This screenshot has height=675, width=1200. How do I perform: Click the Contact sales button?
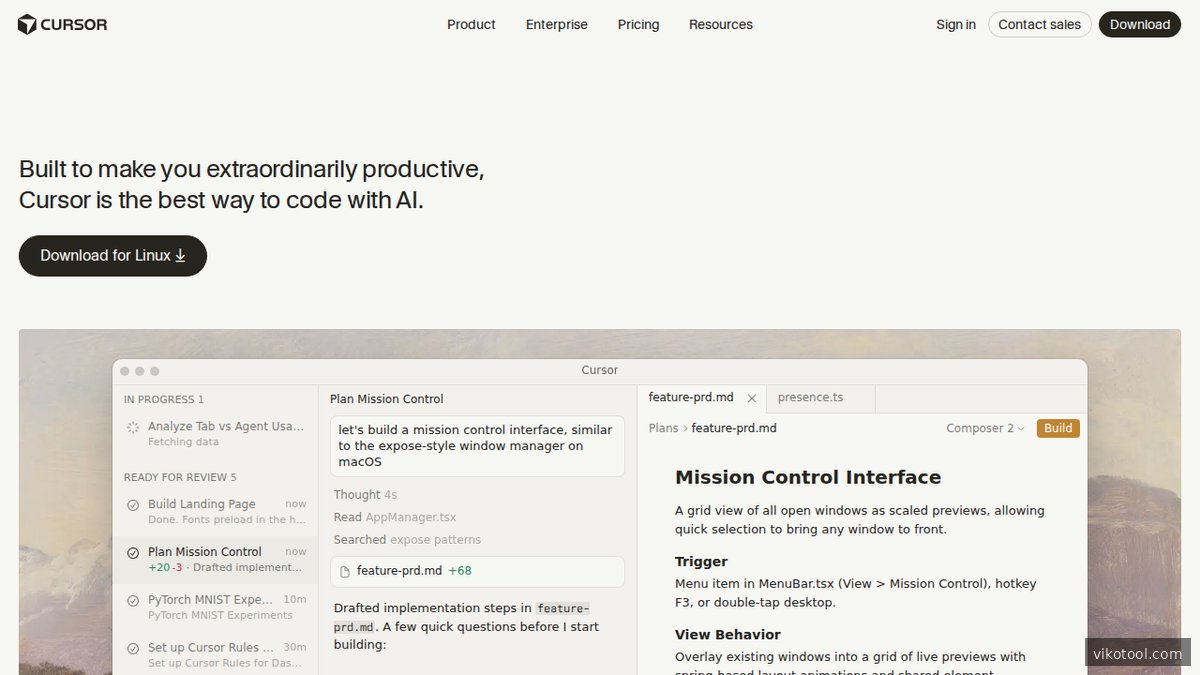coord(1039,24)
